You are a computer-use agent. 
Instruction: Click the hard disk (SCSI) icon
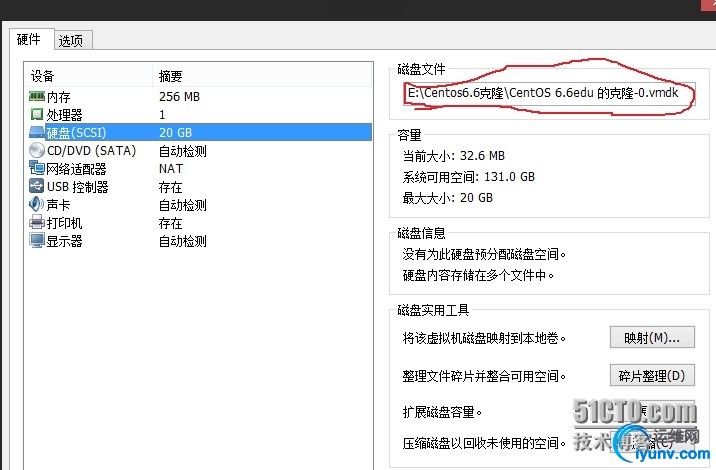37,132
